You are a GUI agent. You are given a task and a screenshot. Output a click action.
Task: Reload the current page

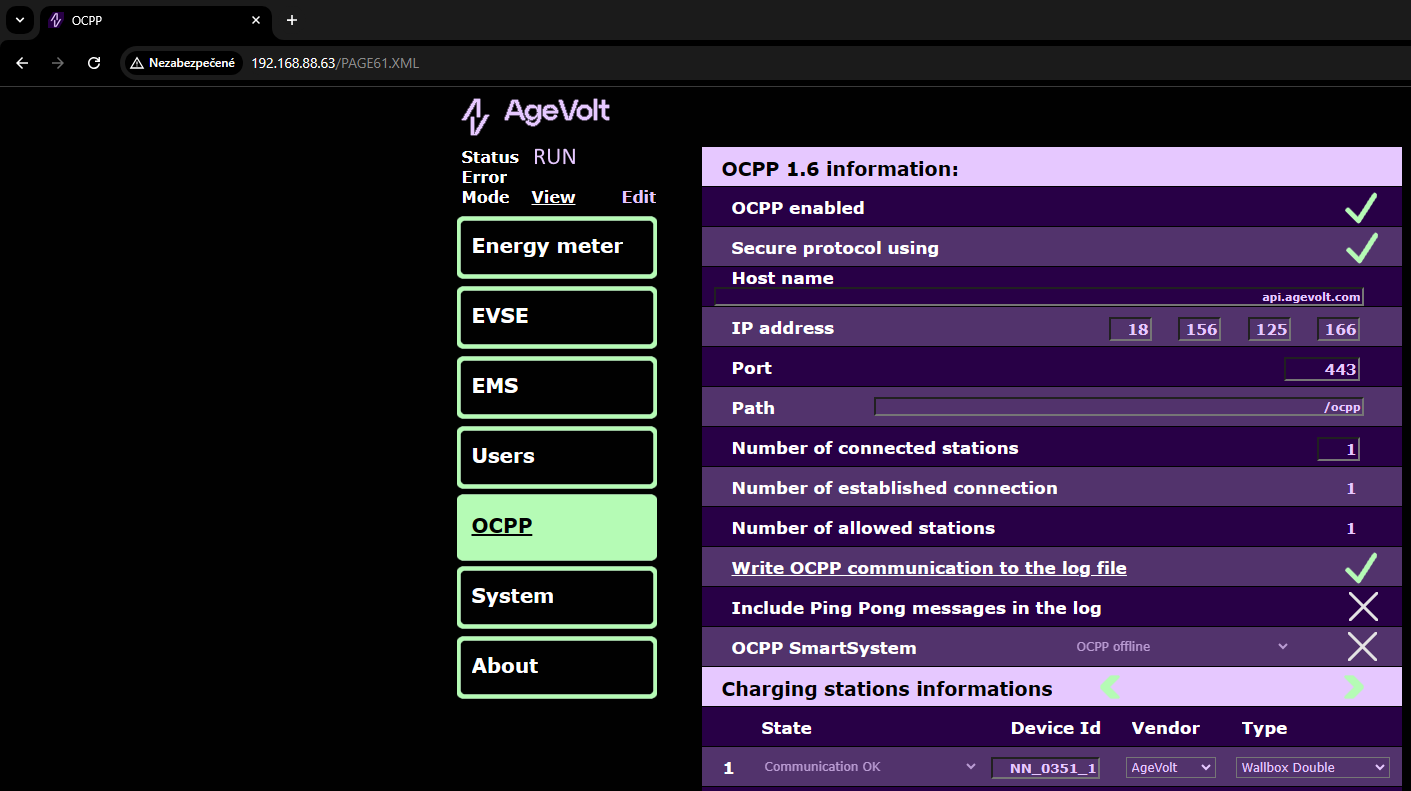(94, 63)
